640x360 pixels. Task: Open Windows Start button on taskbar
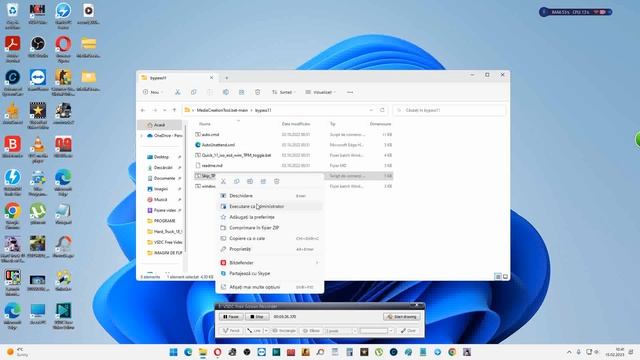[x=173, y=352]
